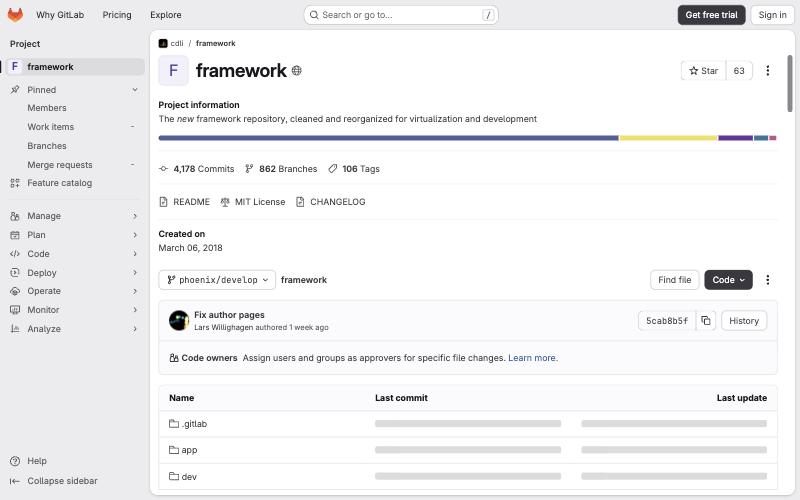Image resolution: width=800 pixels, height=500 pixels.
Task: Click the Code brackets icon in sidebar
Action: coord(15,254)
